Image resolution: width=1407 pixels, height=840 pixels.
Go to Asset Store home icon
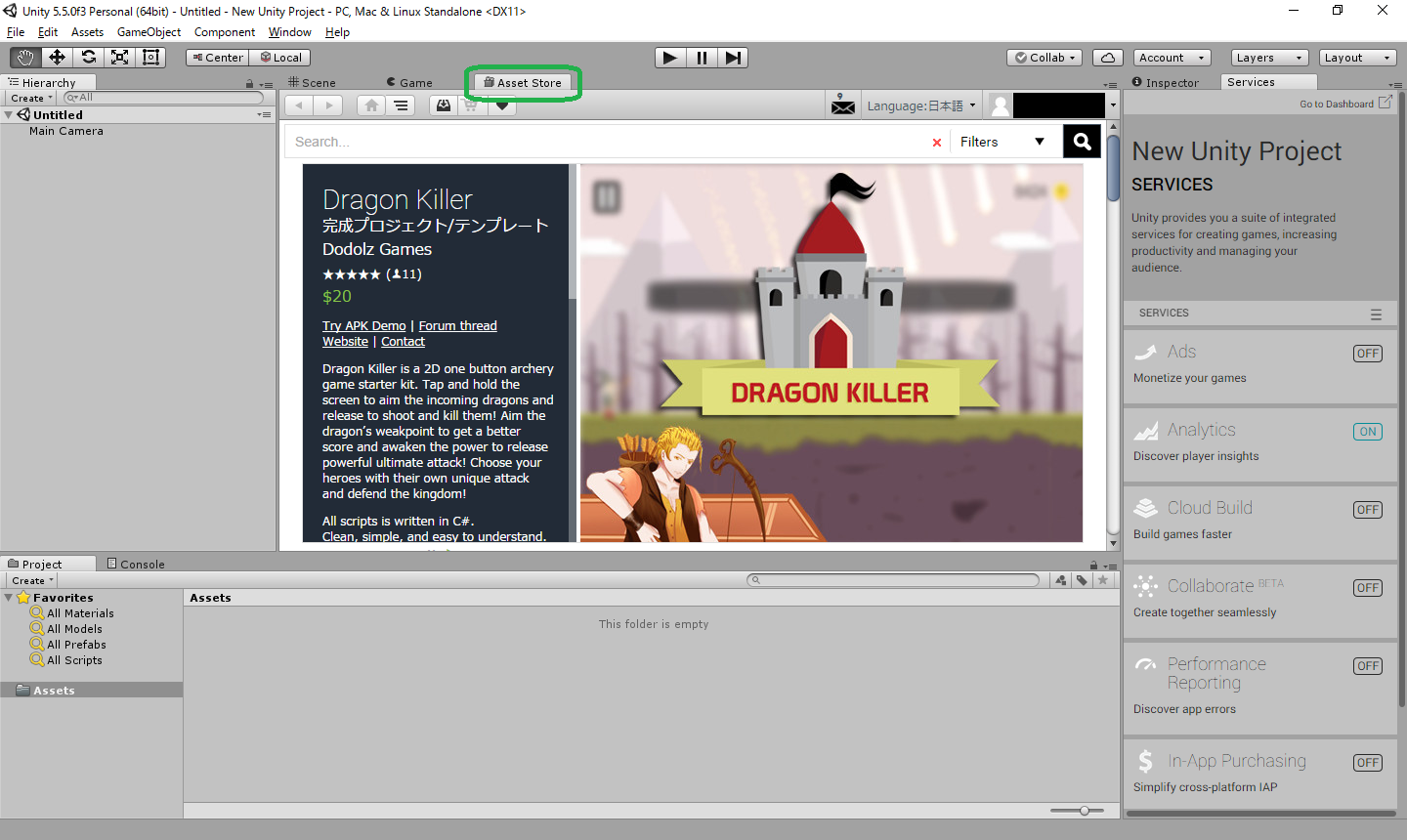point(370,105)
